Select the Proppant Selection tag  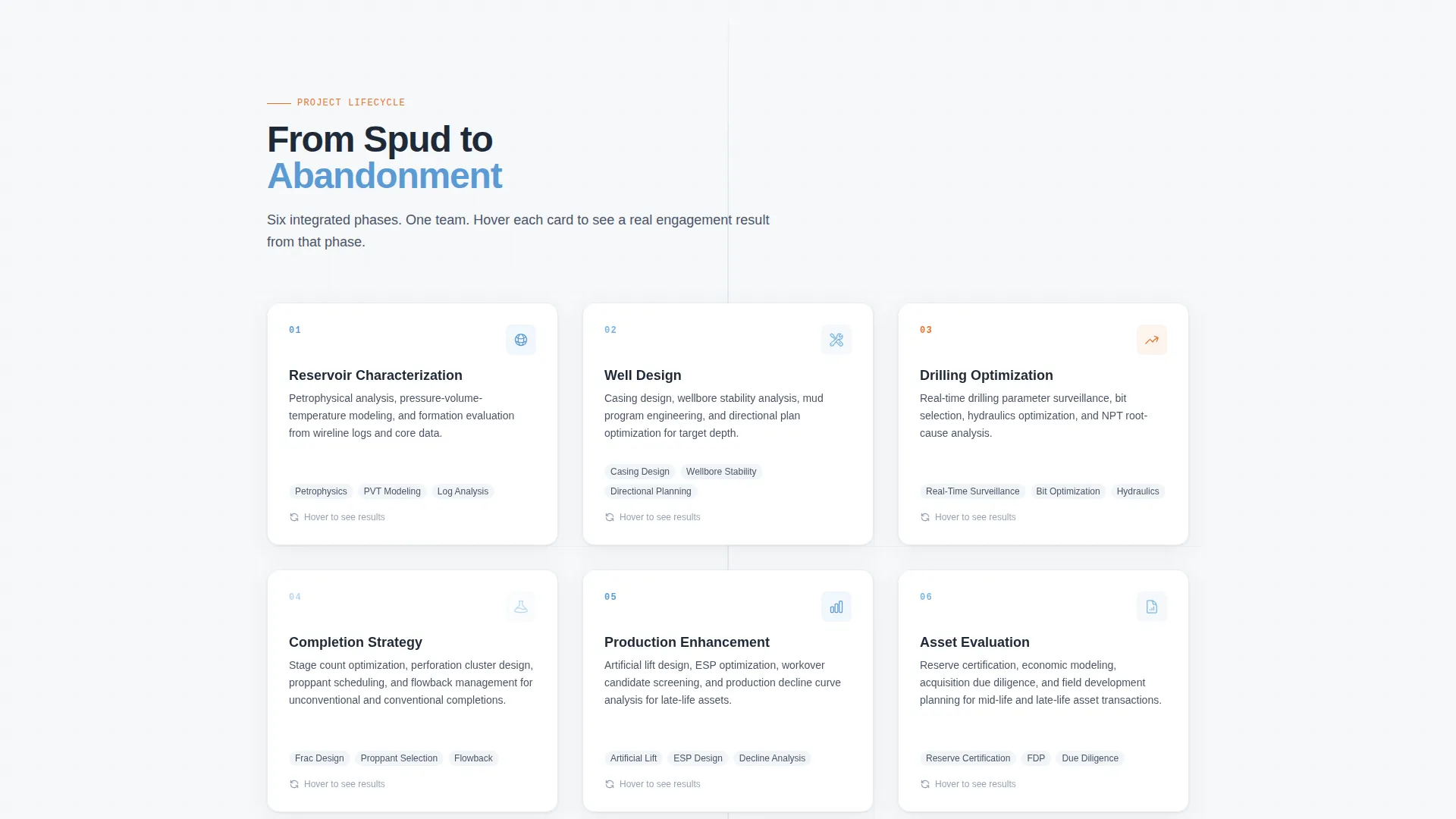click(x=399, y=758)
